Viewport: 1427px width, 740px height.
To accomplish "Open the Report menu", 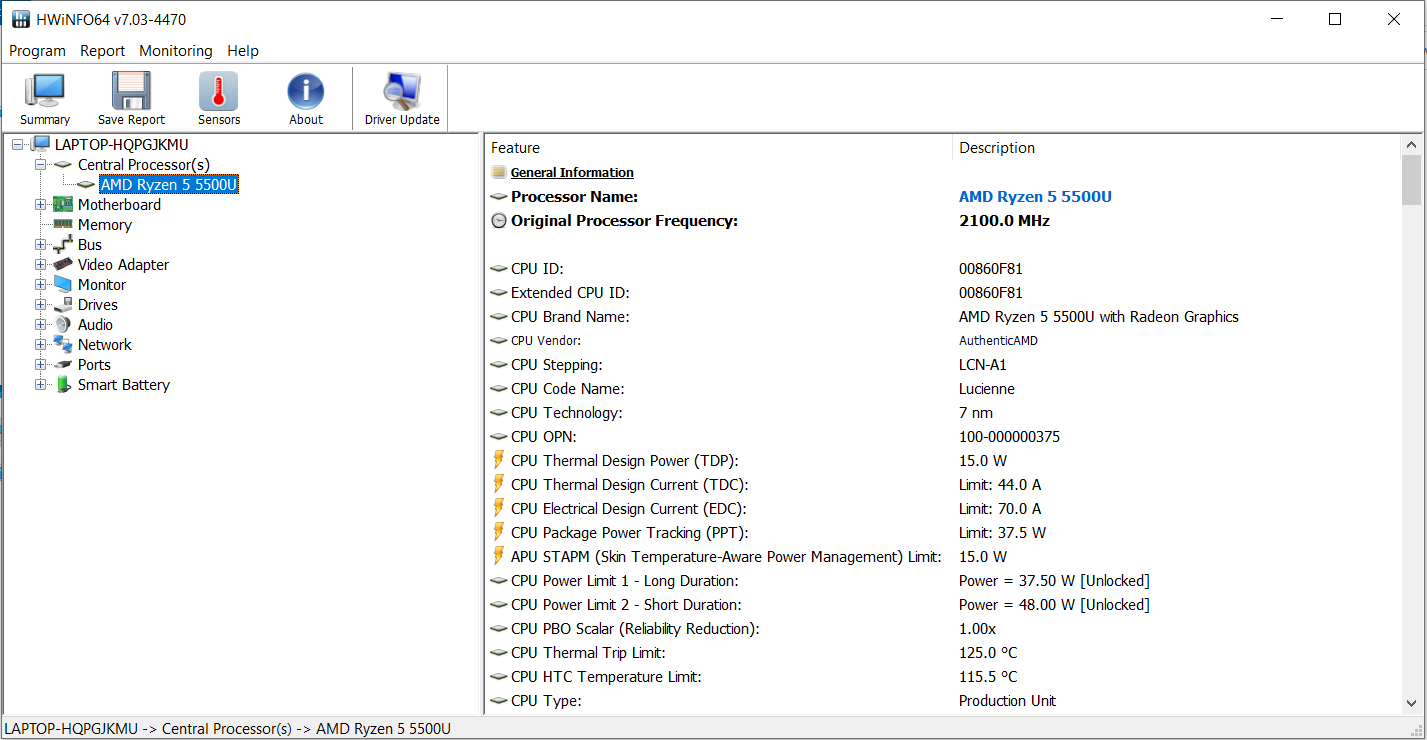I will [103, 51].
